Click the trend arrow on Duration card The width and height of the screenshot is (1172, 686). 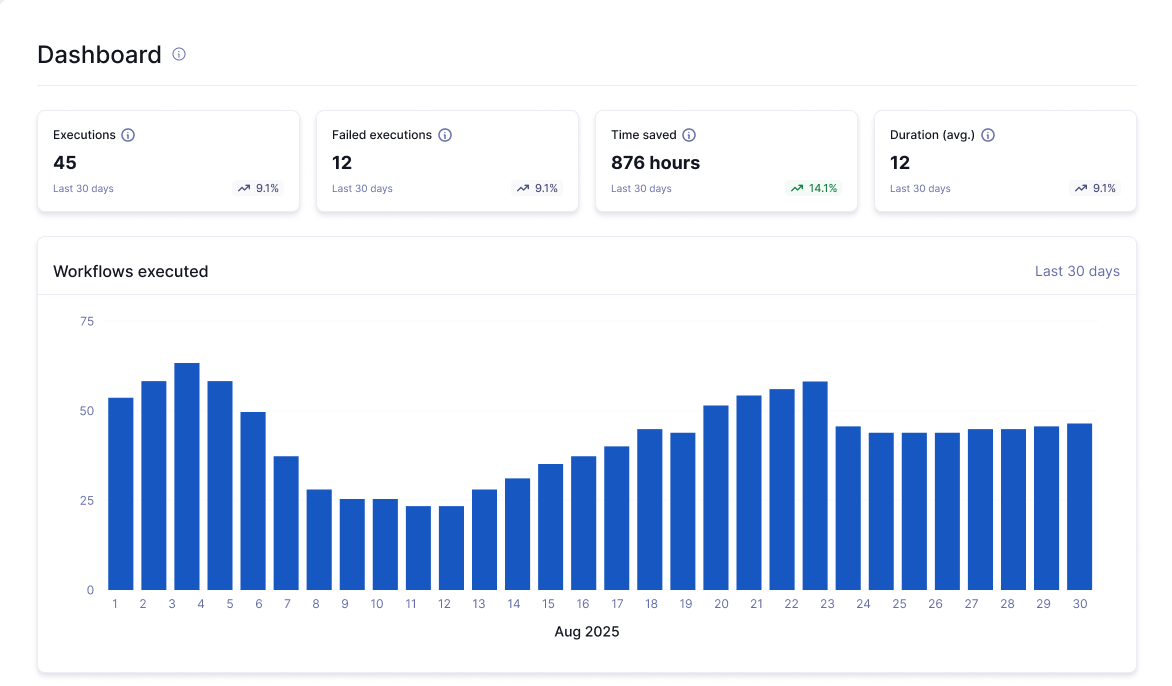(1080, 188)
